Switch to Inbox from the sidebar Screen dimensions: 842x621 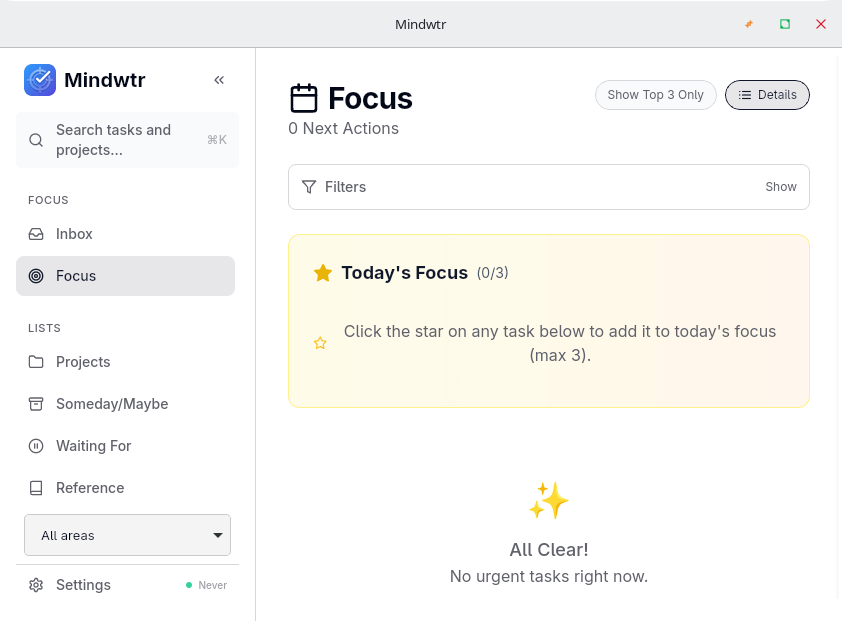pos(74,233)
